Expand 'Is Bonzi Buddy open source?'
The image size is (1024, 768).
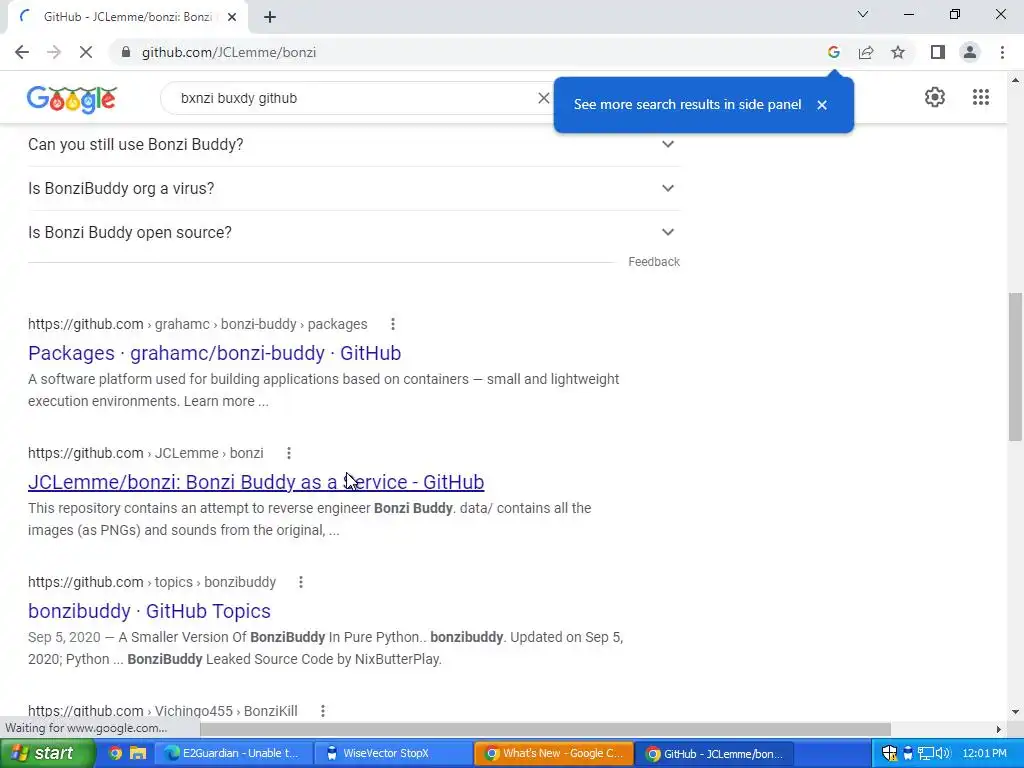coord(354,232)
